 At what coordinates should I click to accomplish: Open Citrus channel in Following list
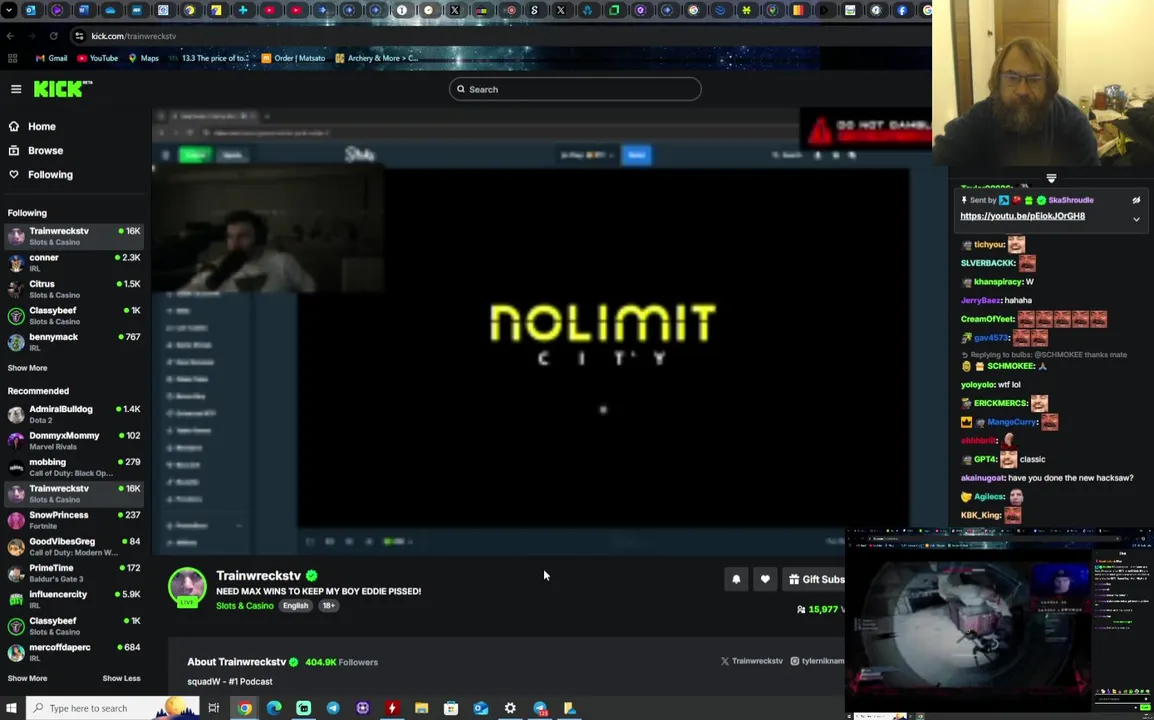tap(74, 289)
